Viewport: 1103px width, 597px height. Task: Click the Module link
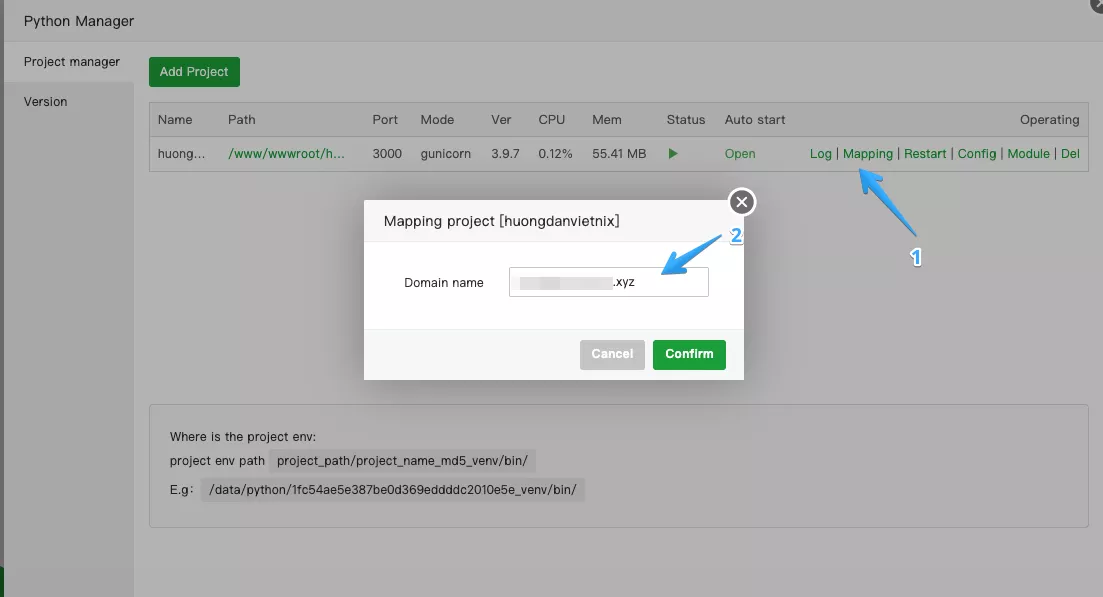[x=1028, y=153]
